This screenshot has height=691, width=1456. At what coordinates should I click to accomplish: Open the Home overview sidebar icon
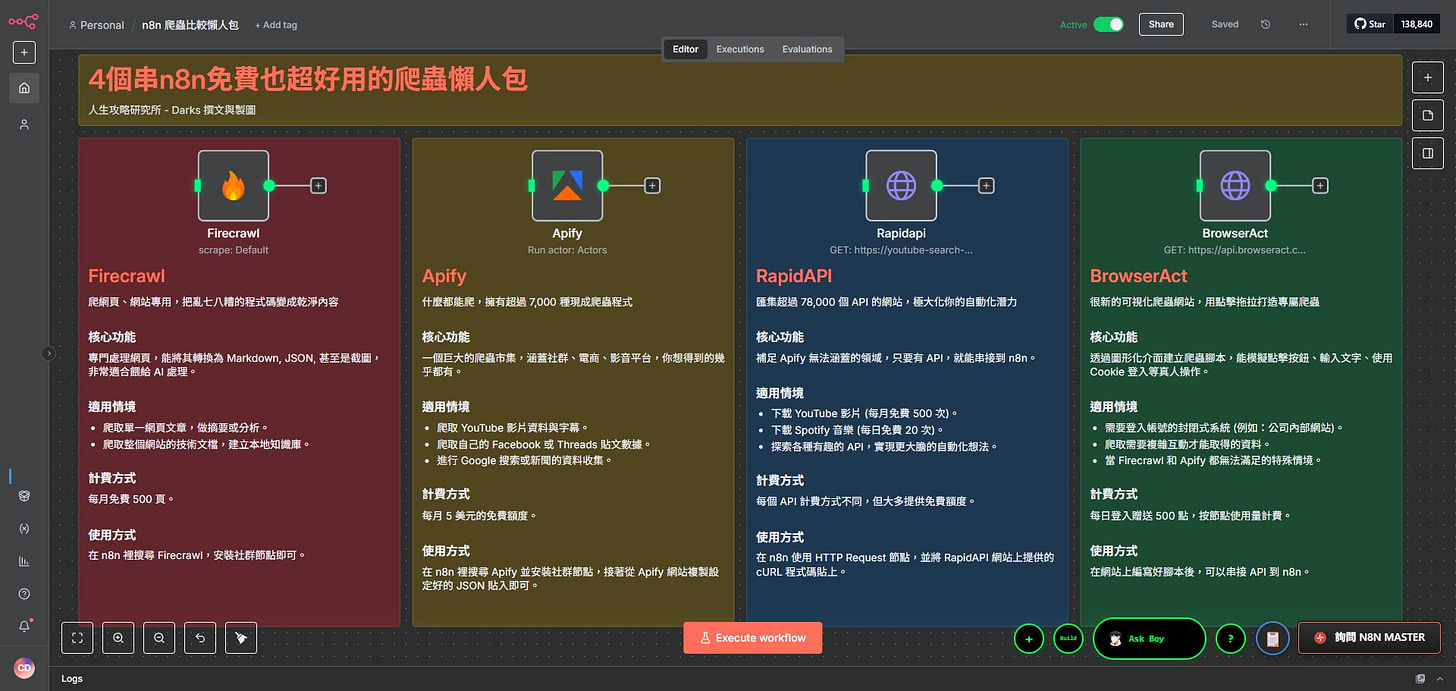pos(24,88)
